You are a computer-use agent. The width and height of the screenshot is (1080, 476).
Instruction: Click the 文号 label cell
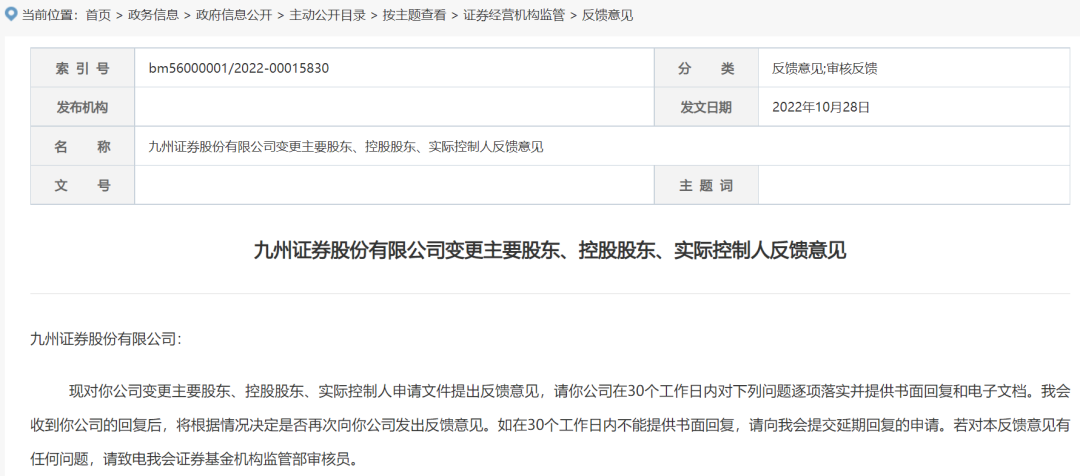click(x=83, y=185)
